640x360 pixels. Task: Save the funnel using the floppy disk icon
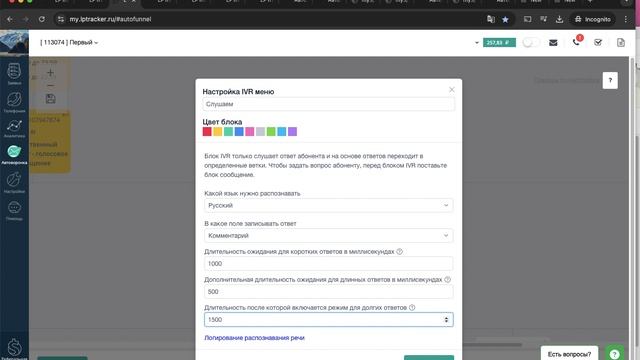50,98
